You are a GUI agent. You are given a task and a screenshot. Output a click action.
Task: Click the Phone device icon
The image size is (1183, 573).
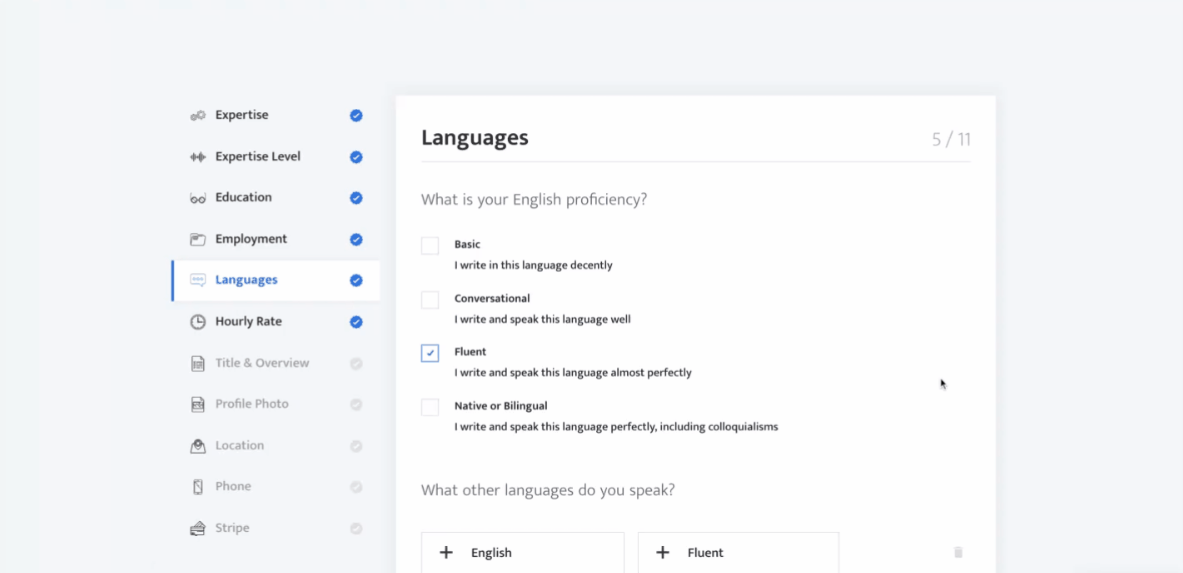[x=198, y=487]
